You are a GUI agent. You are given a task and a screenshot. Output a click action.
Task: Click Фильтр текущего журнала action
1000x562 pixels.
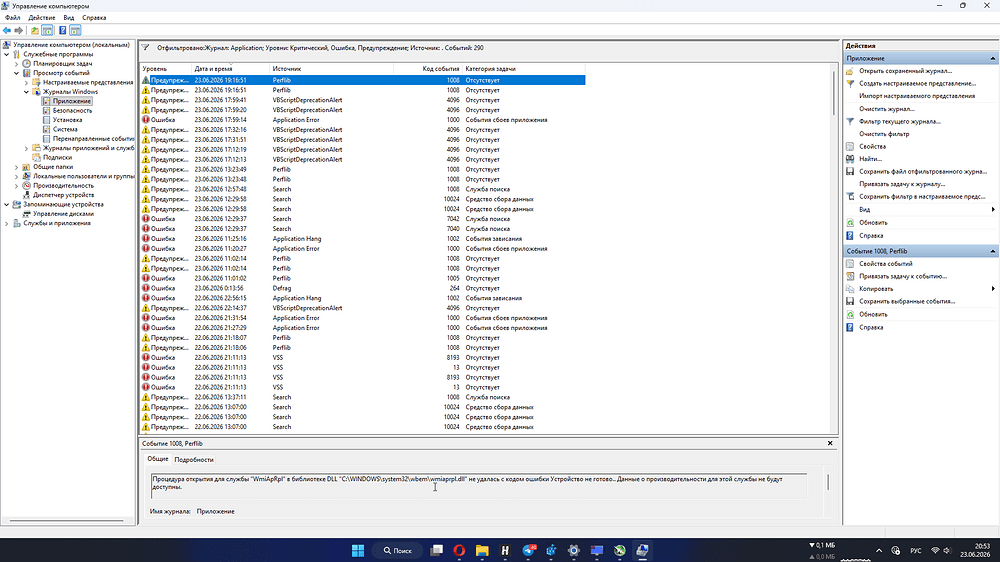point(899,121)
